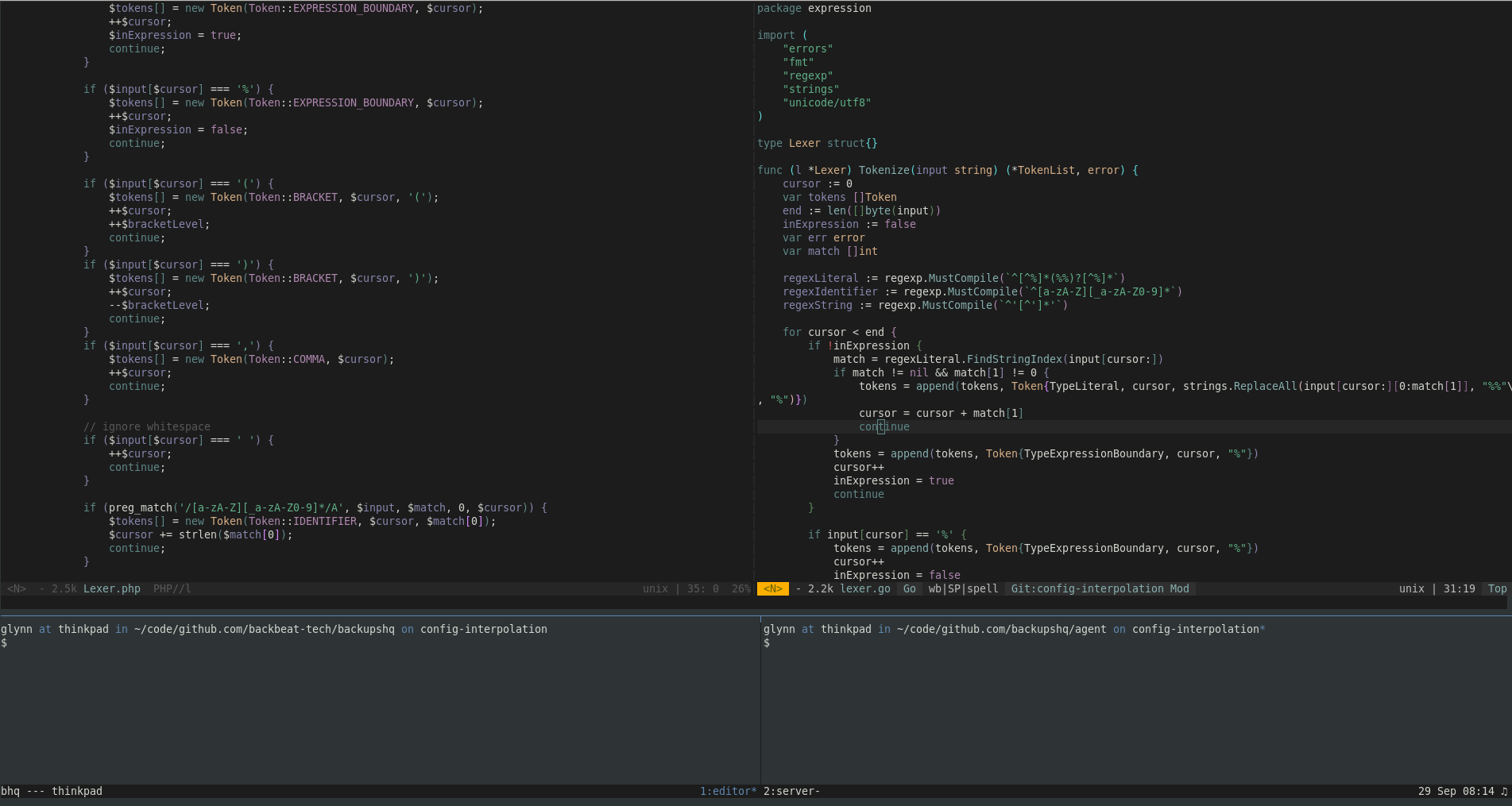Click the 'for cursor < end {' loop line
Image resolution: width=1512 pixels, height=806 pixels.
(840, 332)
